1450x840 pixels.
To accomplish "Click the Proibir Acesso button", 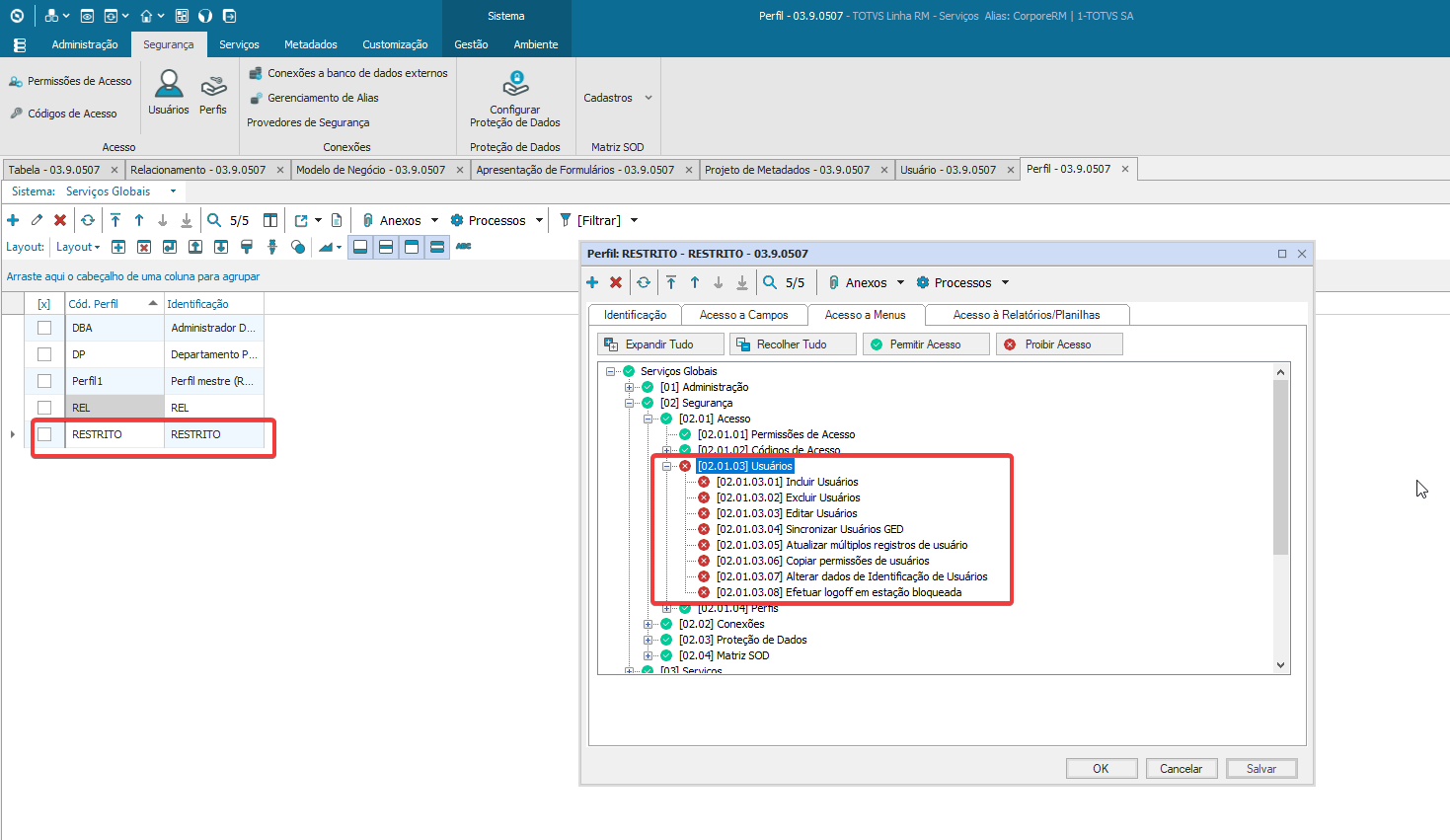I will pos(1059,344).
